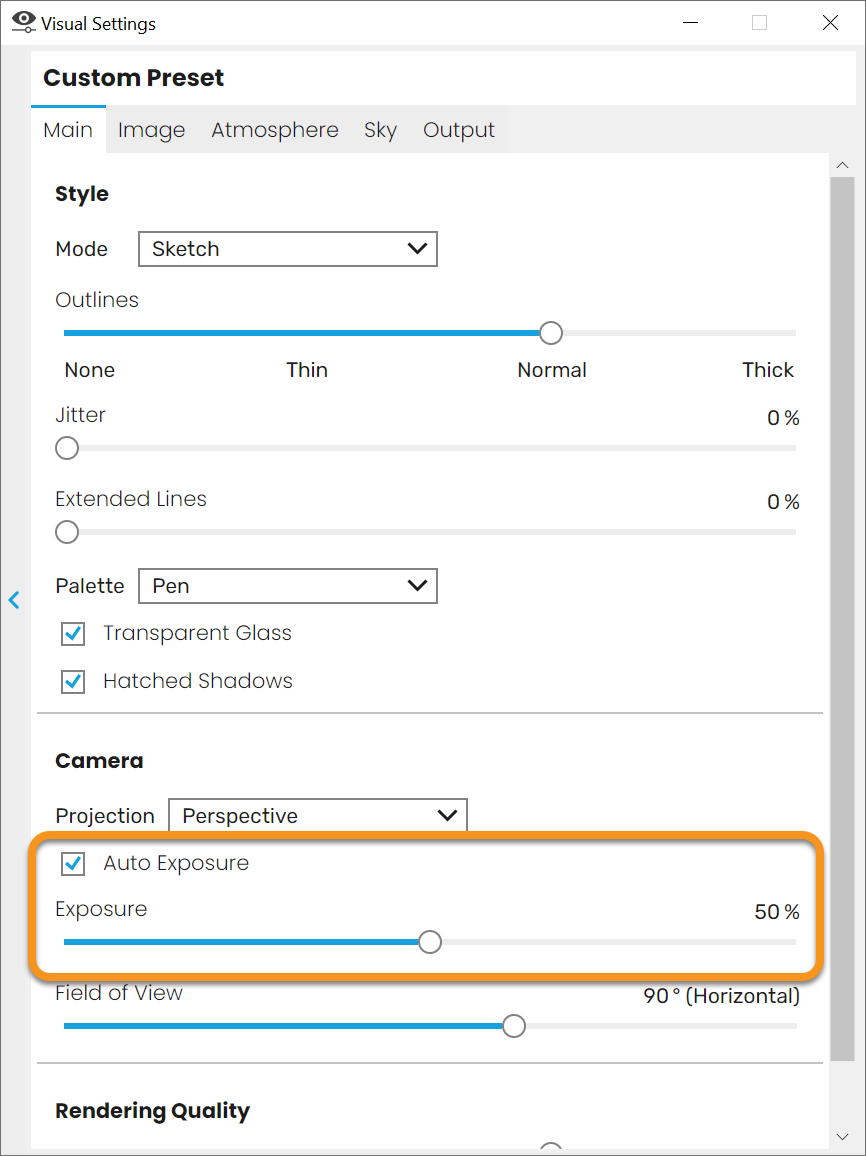Expand the Projection dropdown showing Perspective
This screenshot has height=1156, width=866.
318,816
